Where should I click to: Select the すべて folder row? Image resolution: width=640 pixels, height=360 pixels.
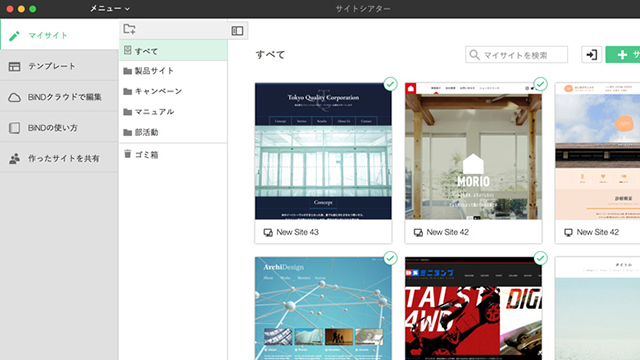coord(173,51)
